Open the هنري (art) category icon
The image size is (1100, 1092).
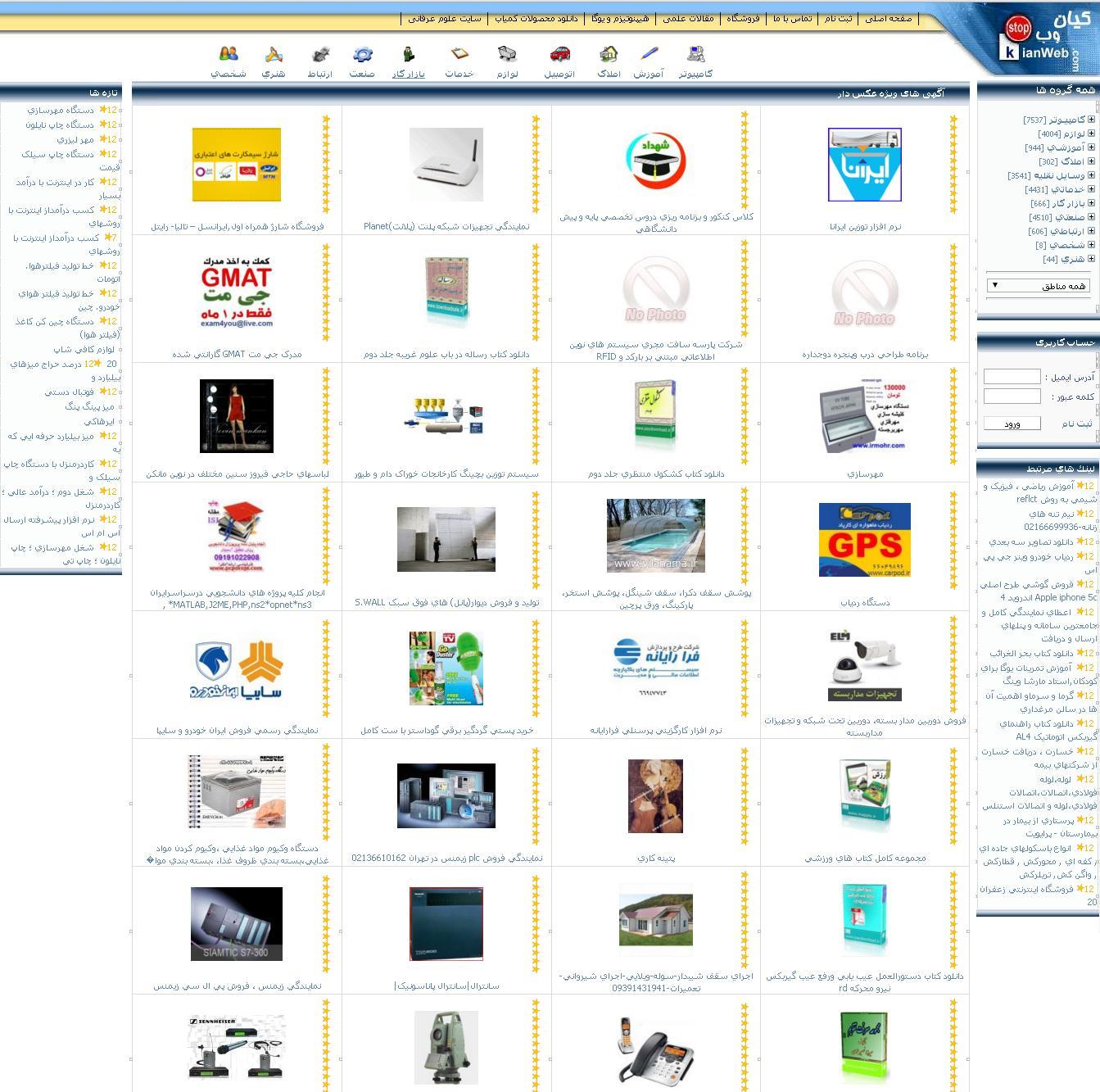(274, 54)
